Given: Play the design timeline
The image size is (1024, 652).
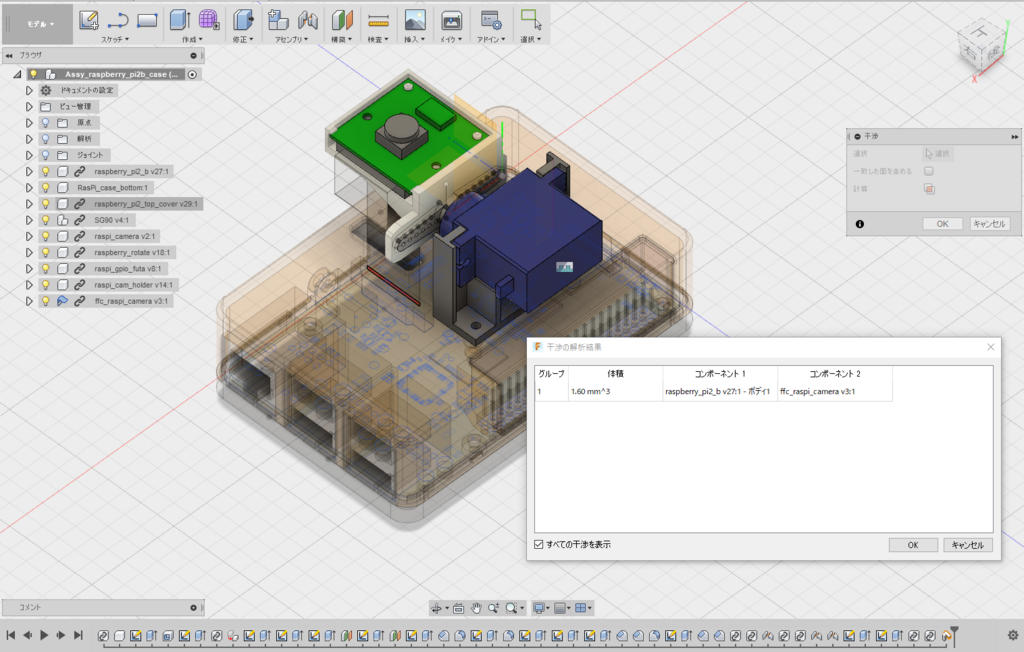Looking at the screenshot, I should [x=44, y=635].
